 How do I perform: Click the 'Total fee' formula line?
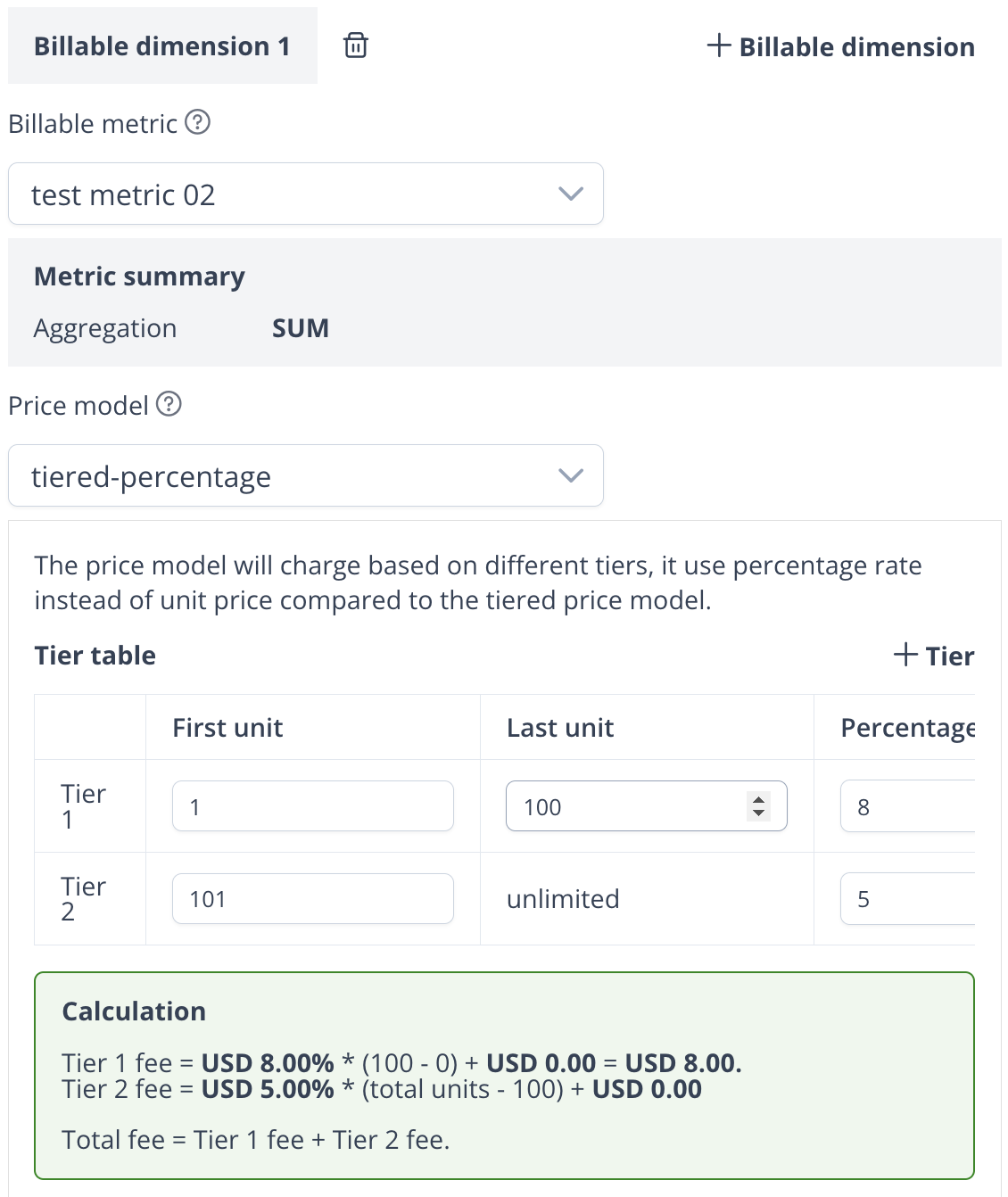tap(256, 1140)
